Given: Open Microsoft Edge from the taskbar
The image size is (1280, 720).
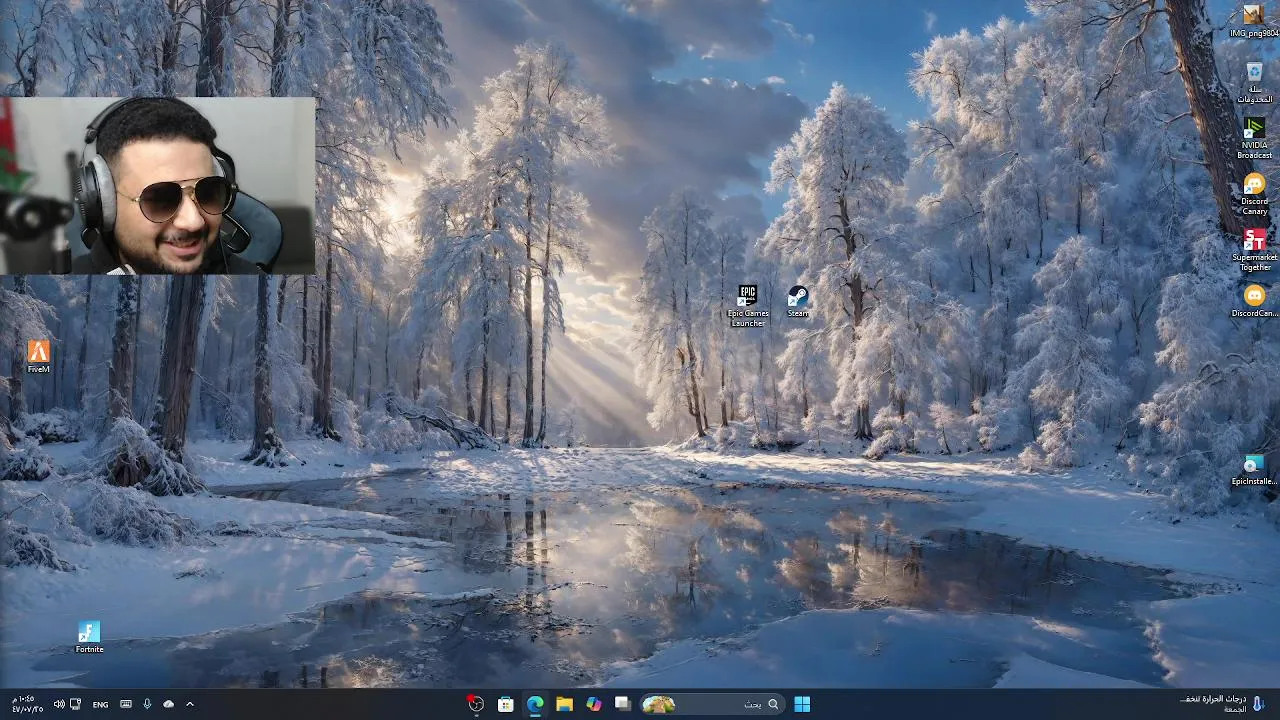Looking at the screenshot, I should pos(535,704).
